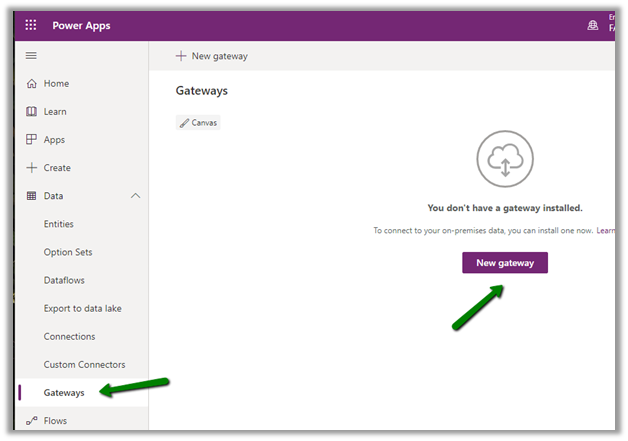
Task: Click the Data table icon
Action: coord(31,196)
